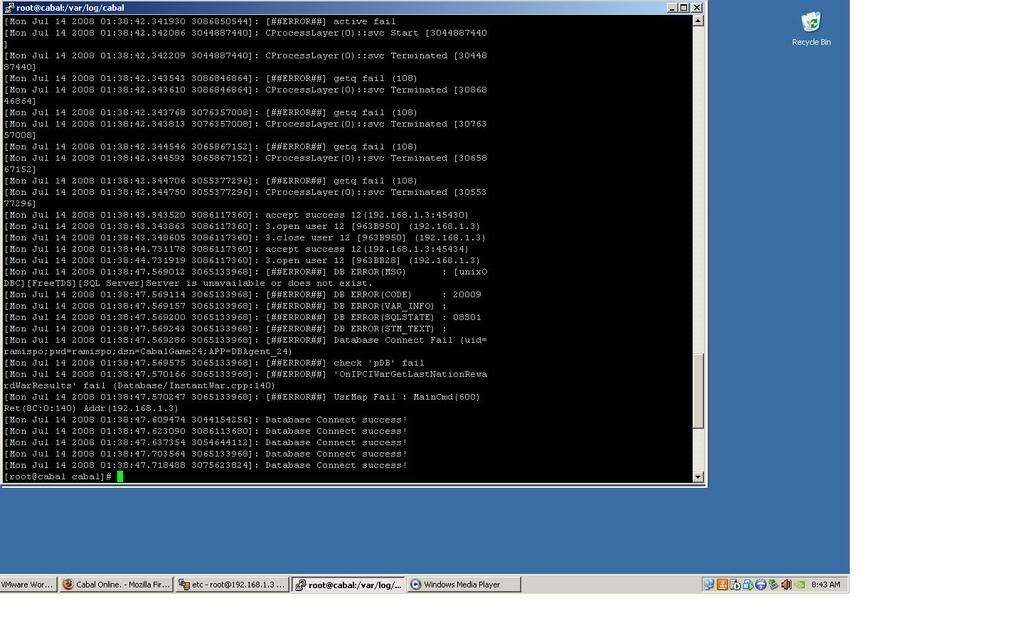Click the green cursor at the shell prompt

[120, 477]
